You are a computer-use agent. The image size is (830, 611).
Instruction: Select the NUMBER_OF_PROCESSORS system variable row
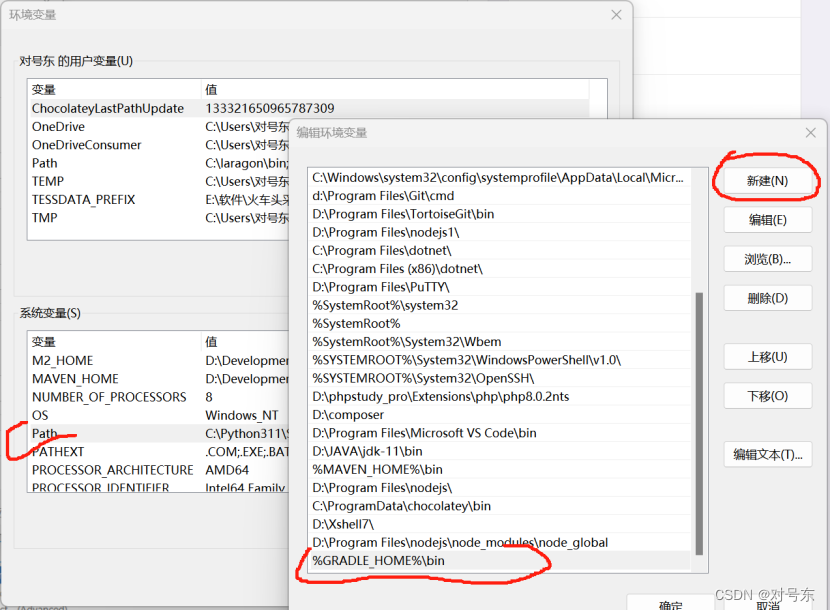click(x=159, y=398)
